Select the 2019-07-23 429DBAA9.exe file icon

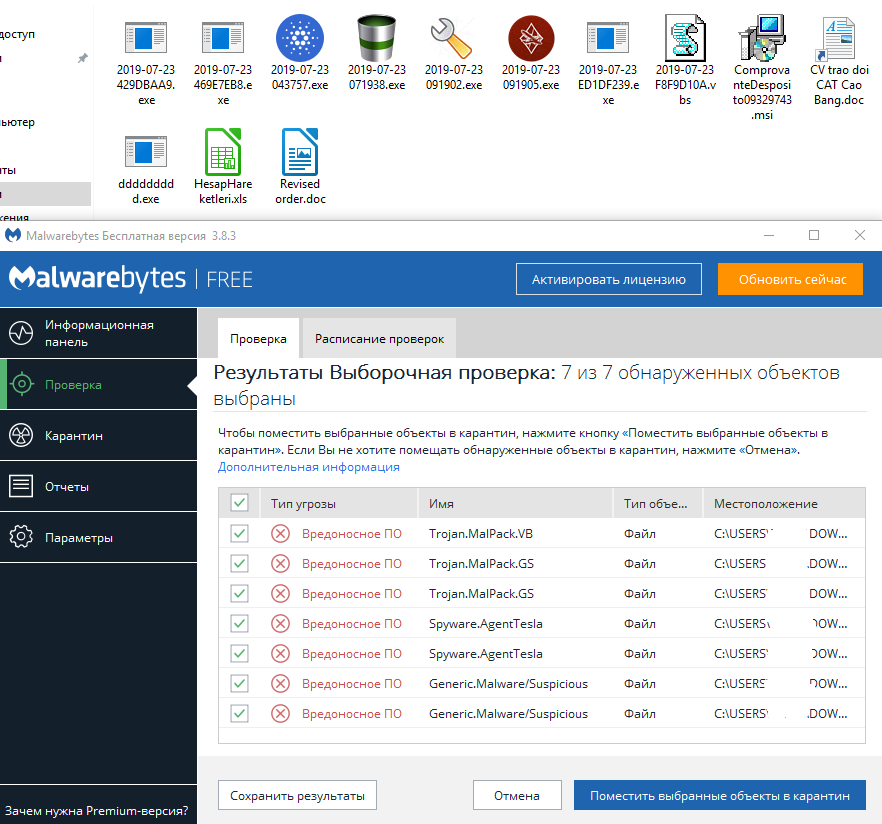[146, 38]
